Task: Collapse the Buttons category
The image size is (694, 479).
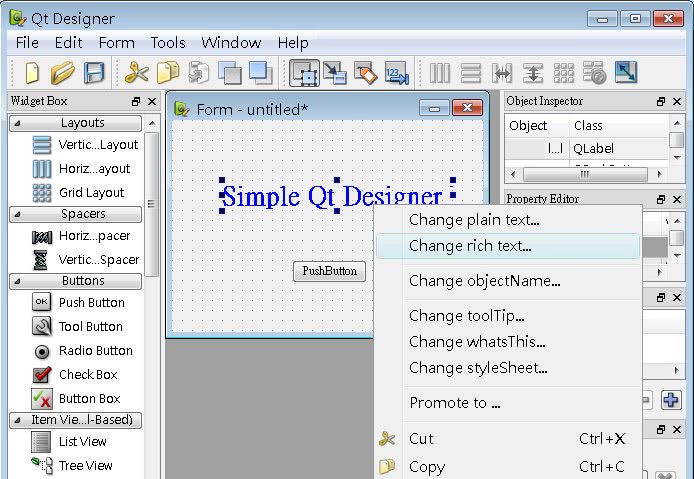Action: click(x=75, y=281)
